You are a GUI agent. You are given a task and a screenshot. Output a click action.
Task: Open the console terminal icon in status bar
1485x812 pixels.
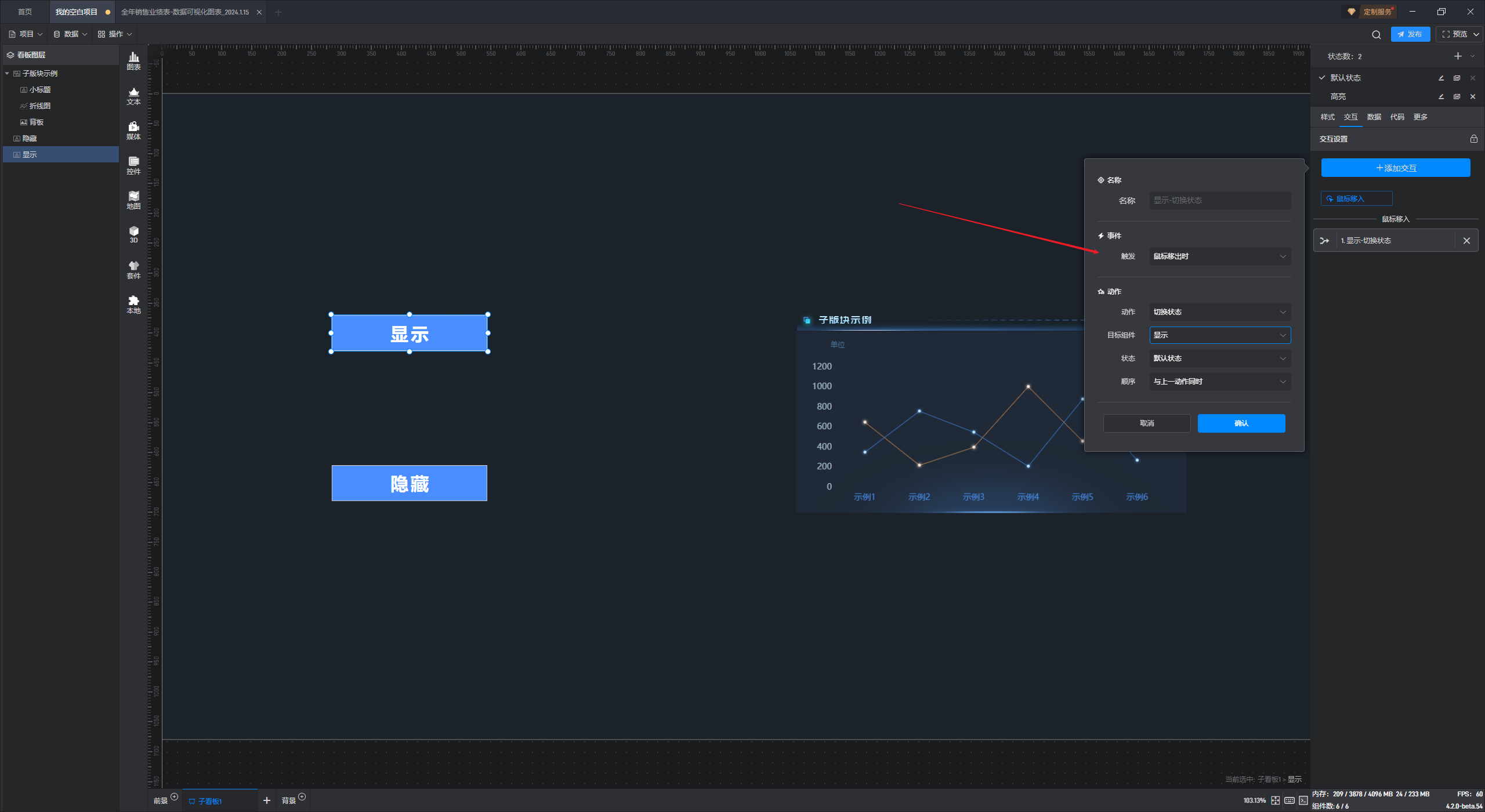(x=1303, y=800)
